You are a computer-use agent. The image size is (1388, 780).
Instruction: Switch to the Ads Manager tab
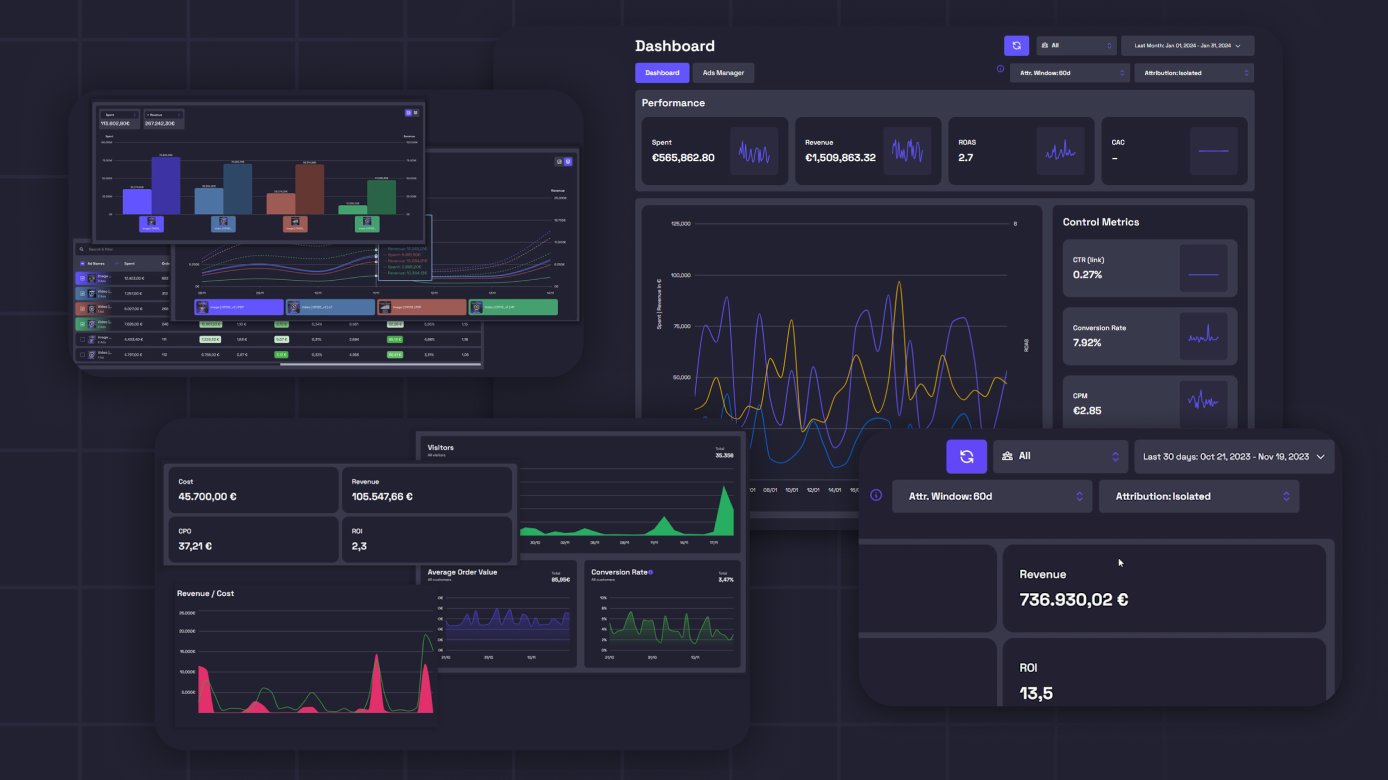[723, 72]
